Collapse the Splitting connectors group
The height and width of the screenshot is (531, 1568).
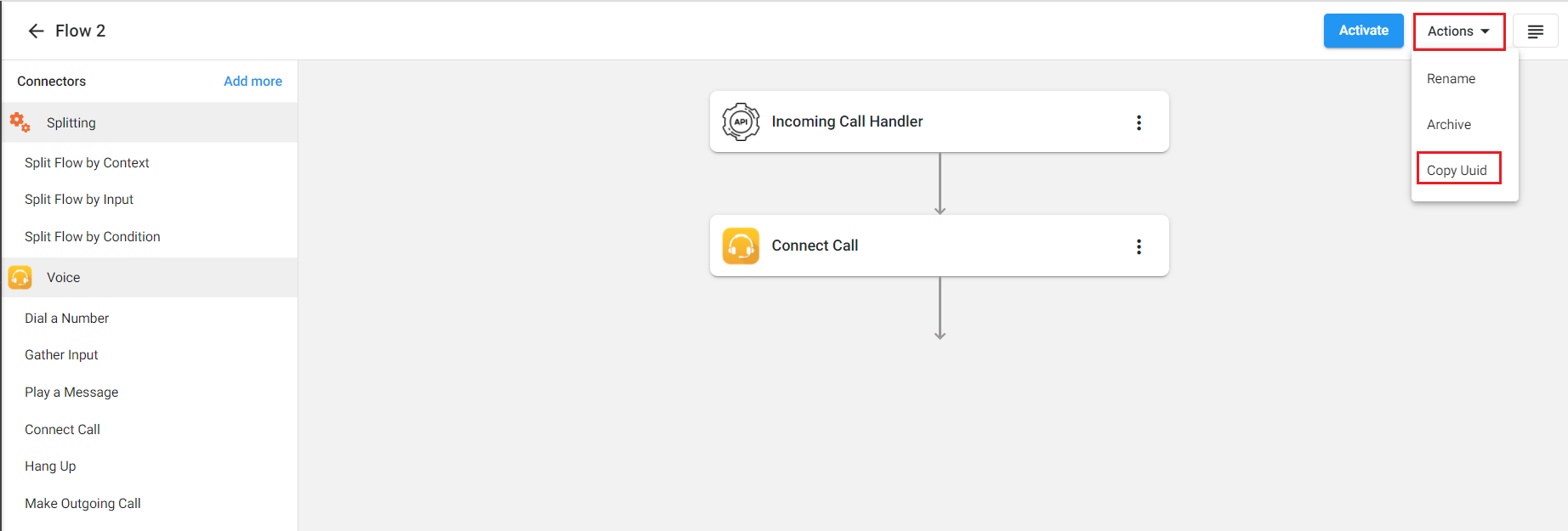click(x=150, y=122)
